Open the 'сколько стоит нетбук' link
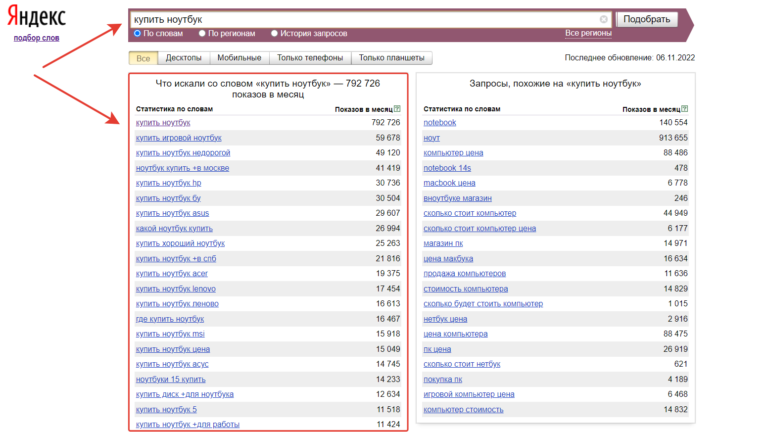This screenshot has width=768, height=432. (462, 364)
